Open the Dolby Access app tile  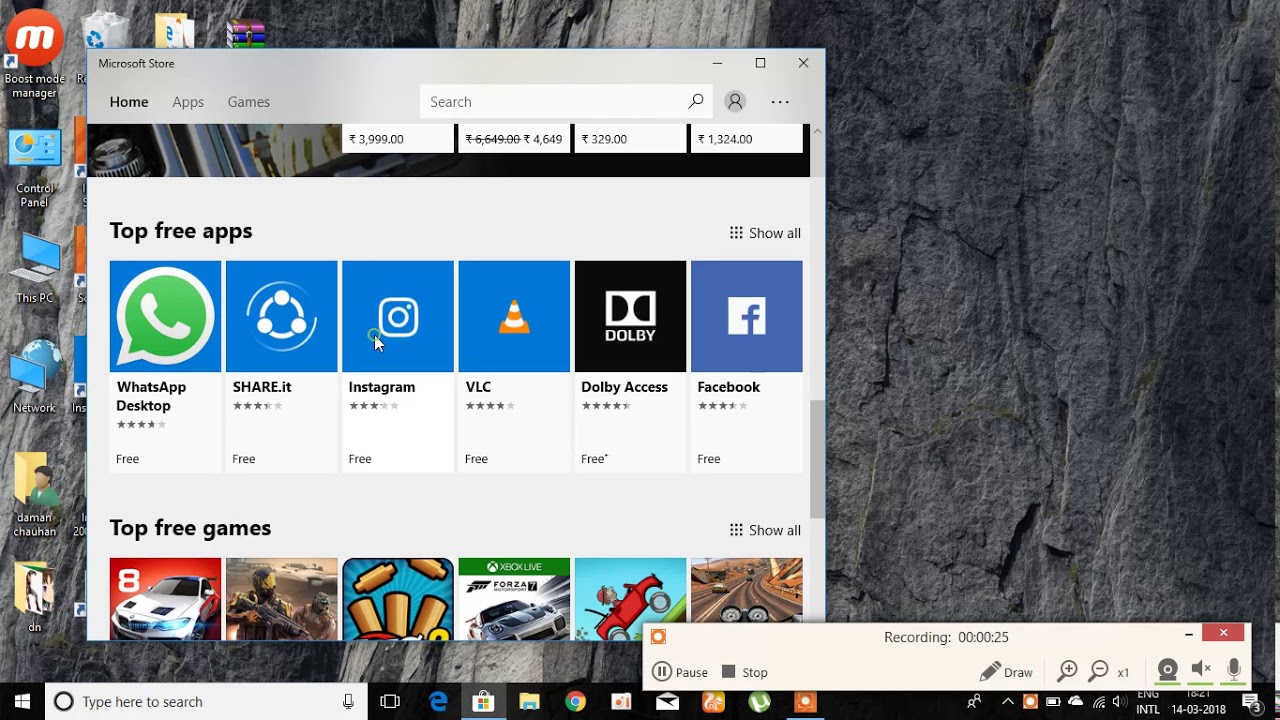(x=630, y=365)
